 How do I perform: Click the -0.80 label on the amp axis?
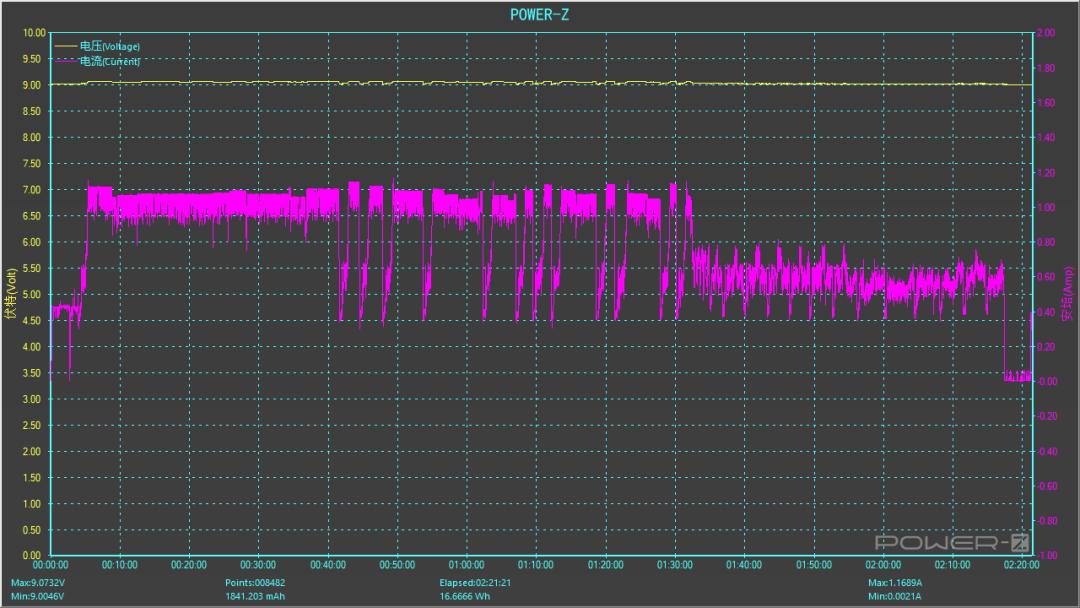point(1047,521)
